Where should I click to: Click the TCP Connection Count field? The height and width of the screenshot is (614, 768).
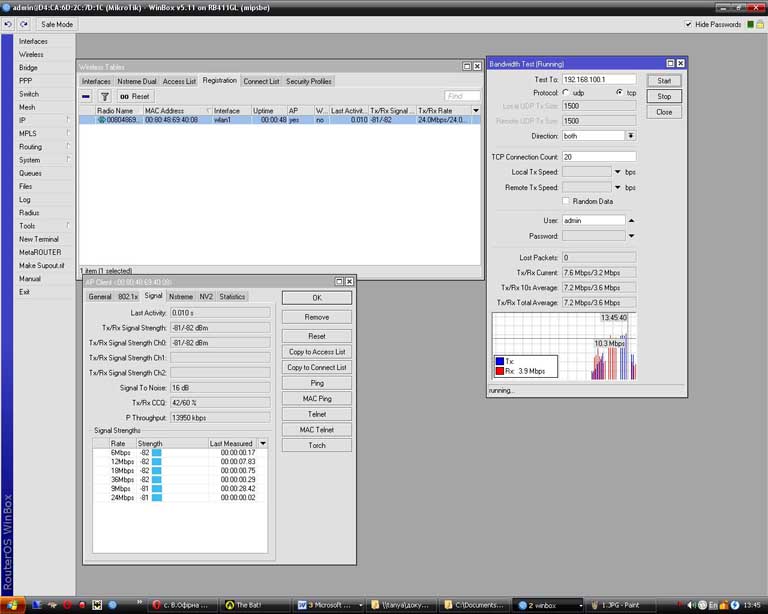click(x=599, y=157)
